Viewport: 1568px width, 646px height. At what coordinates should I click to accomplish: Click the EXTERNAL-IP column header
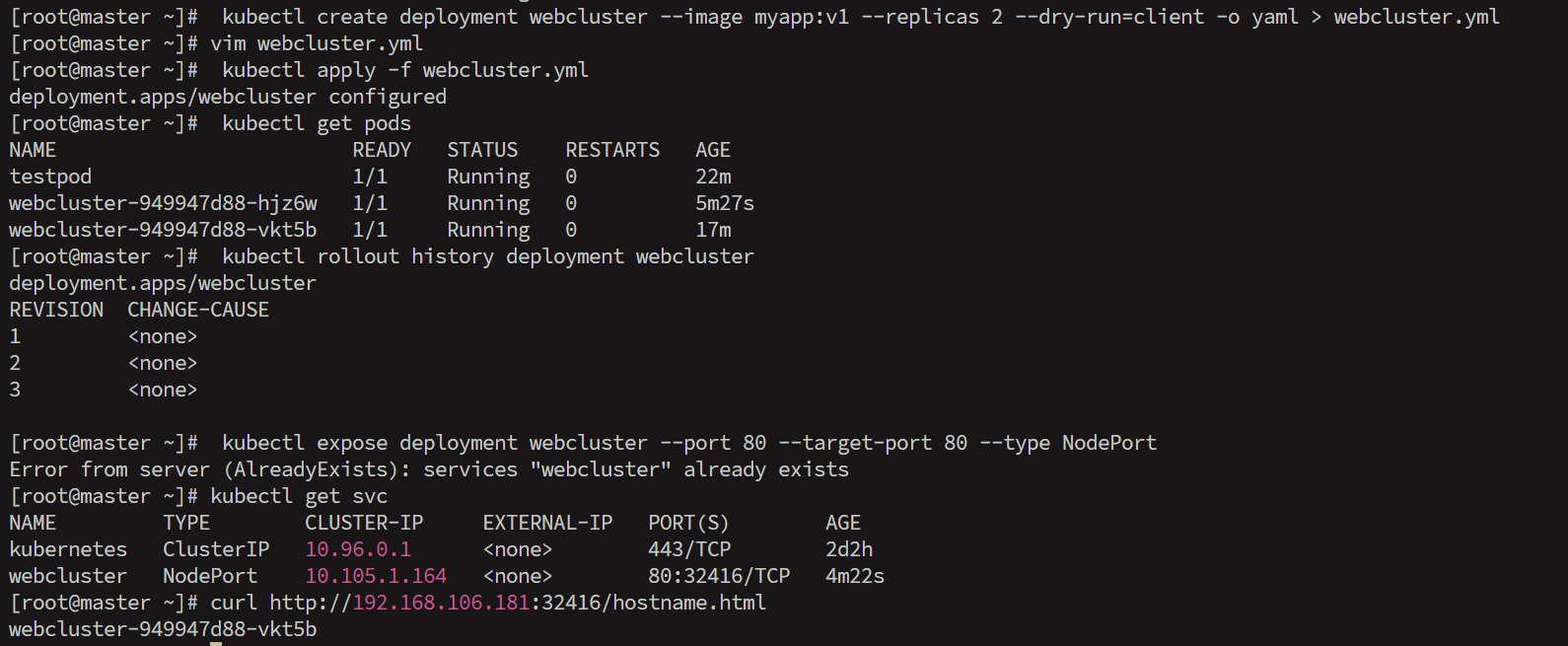(x=547, y=523)
